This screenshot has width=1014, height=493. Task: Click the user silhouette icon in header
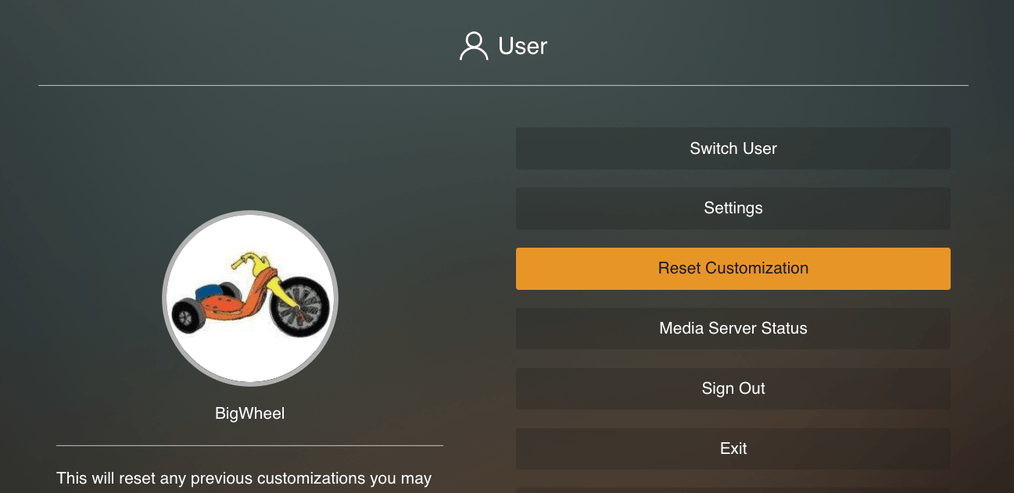pyautogui.click(x=473, y=46)
